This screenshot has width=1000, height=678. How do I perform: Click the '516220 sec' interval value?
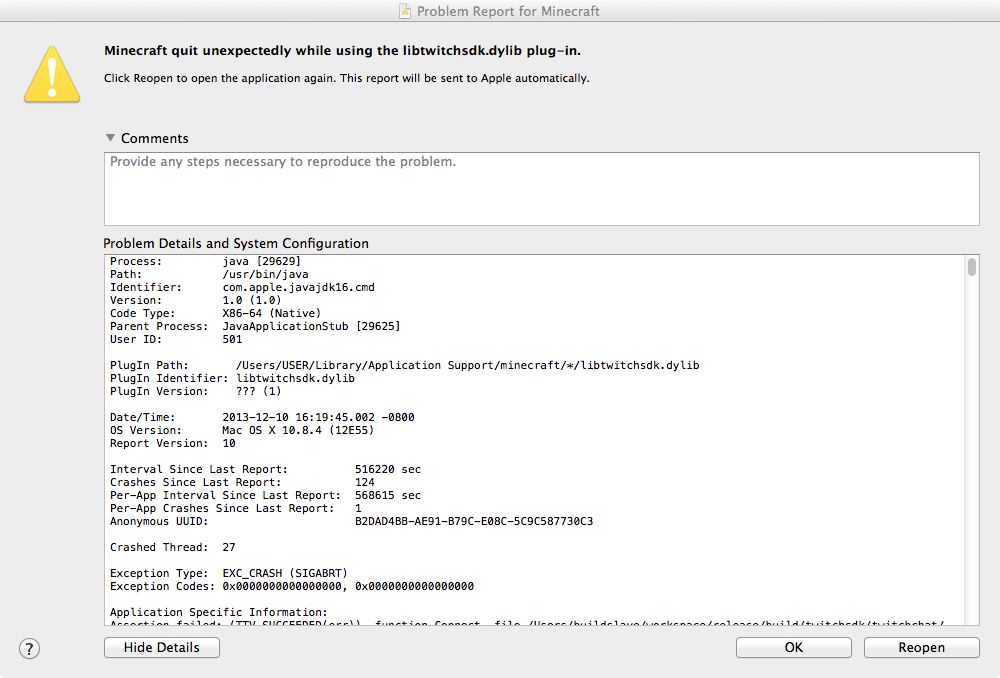pyautogui.click(x=388, y=469)
